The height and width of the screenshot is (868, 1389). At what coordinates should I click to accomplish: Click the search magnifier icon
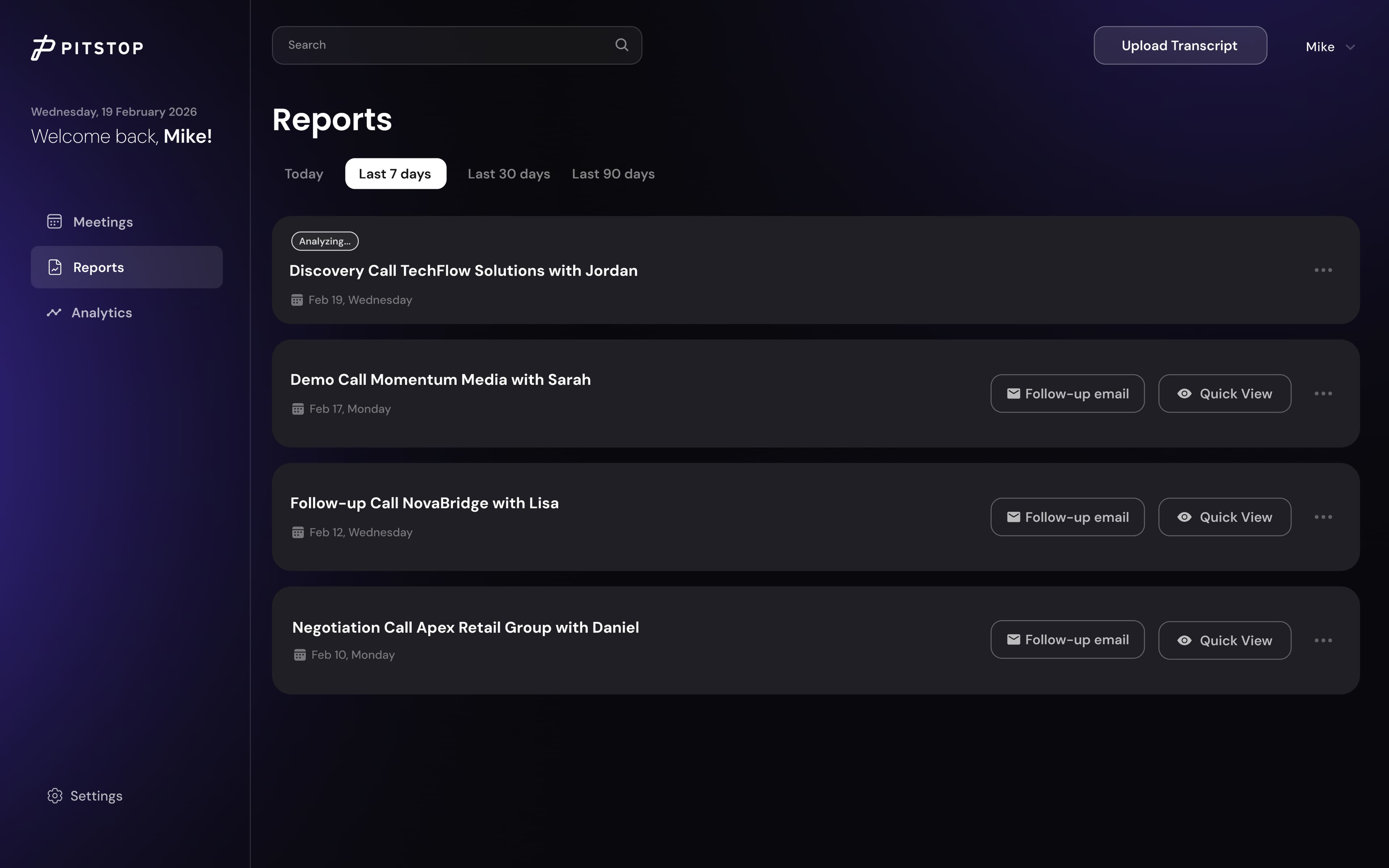[621, 44]
